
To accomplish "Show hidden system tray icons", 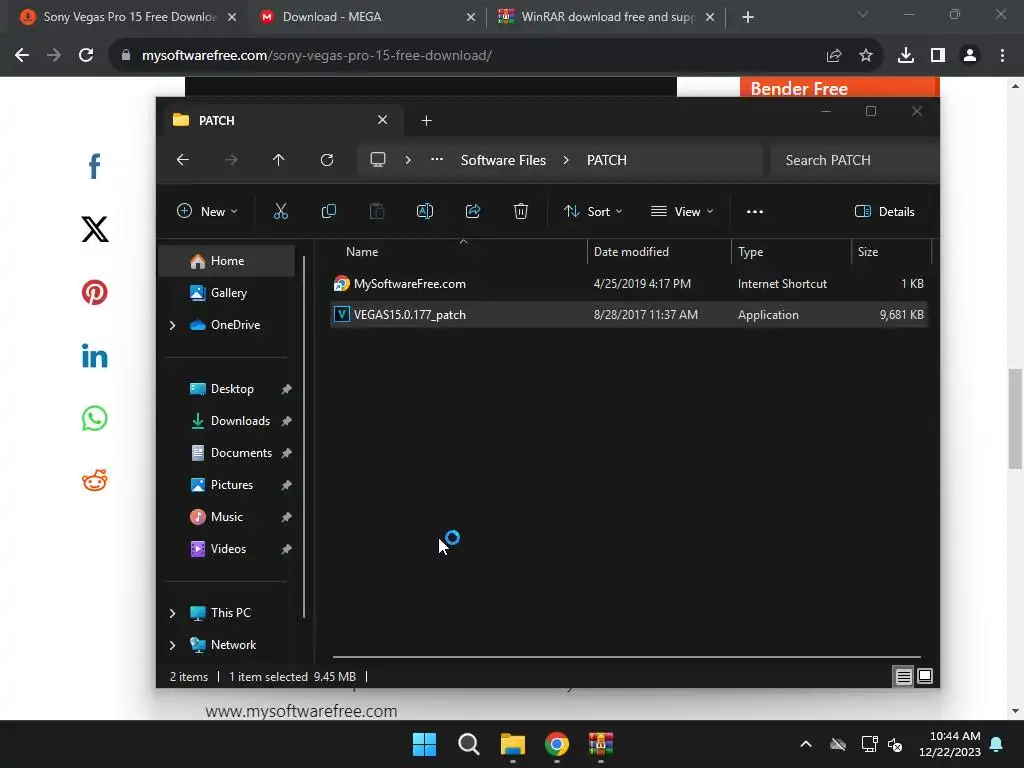I will pyautogui.click(x=806, y=744).
